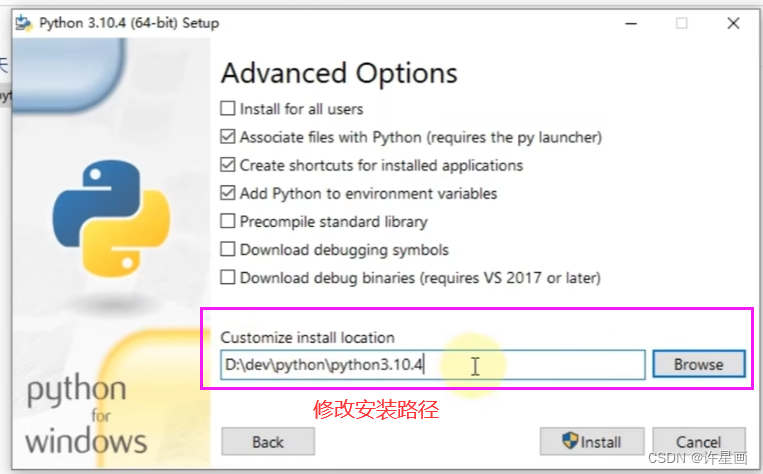
Task: Click the Python installer icon in title bar
Action: coord(23,23)
